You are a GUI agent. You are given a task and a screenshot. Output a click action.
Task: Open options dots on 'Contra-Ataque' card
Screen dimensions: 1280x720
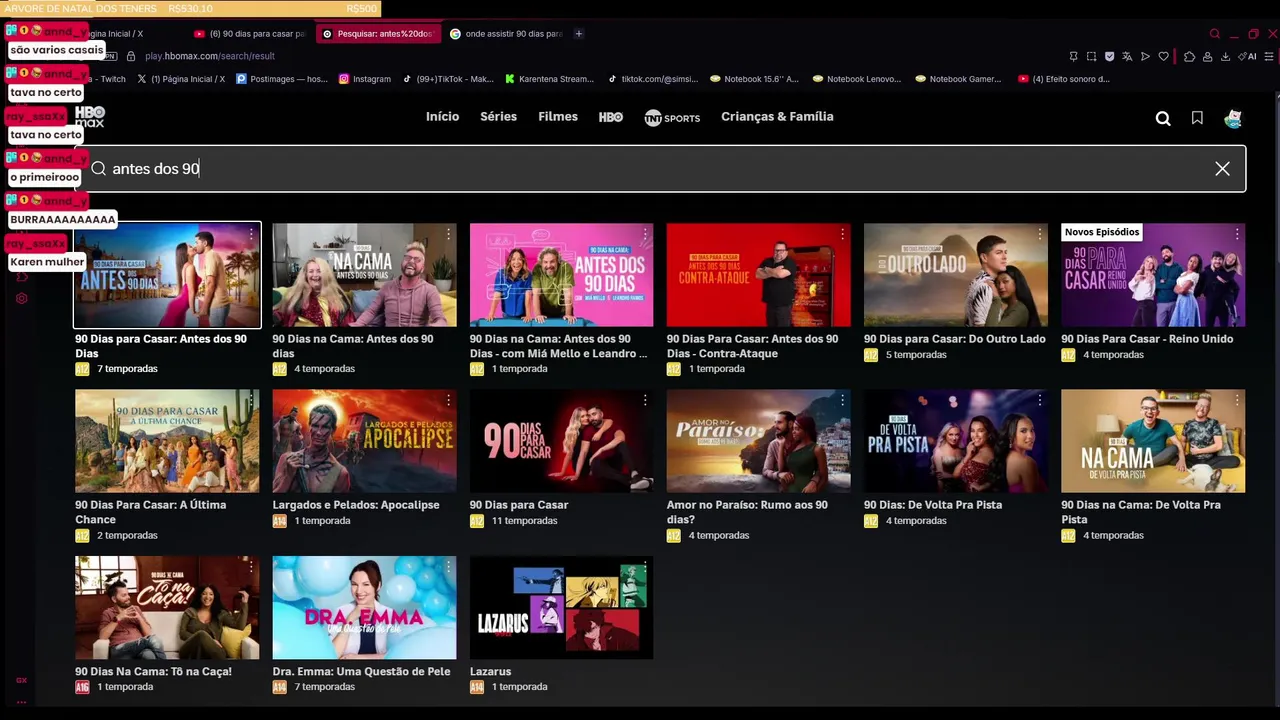842,233
